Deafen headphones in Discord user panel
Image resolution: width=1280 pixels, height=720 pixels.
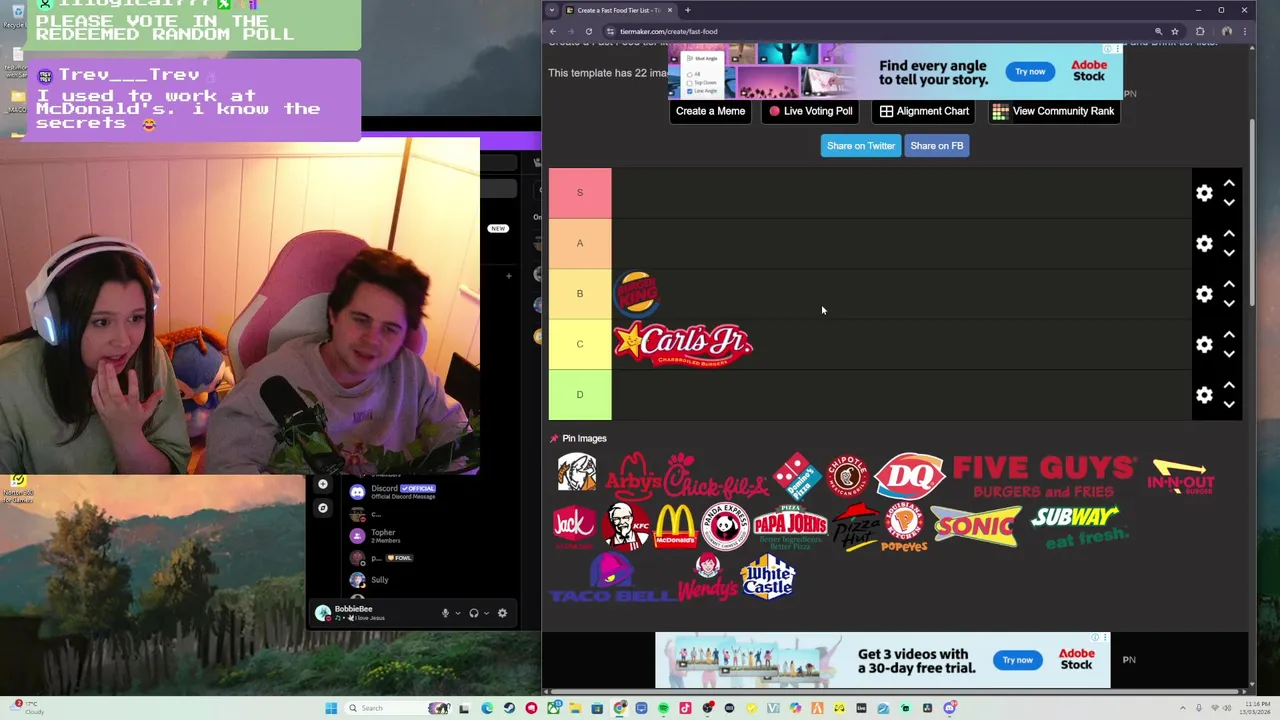point(474,613)
